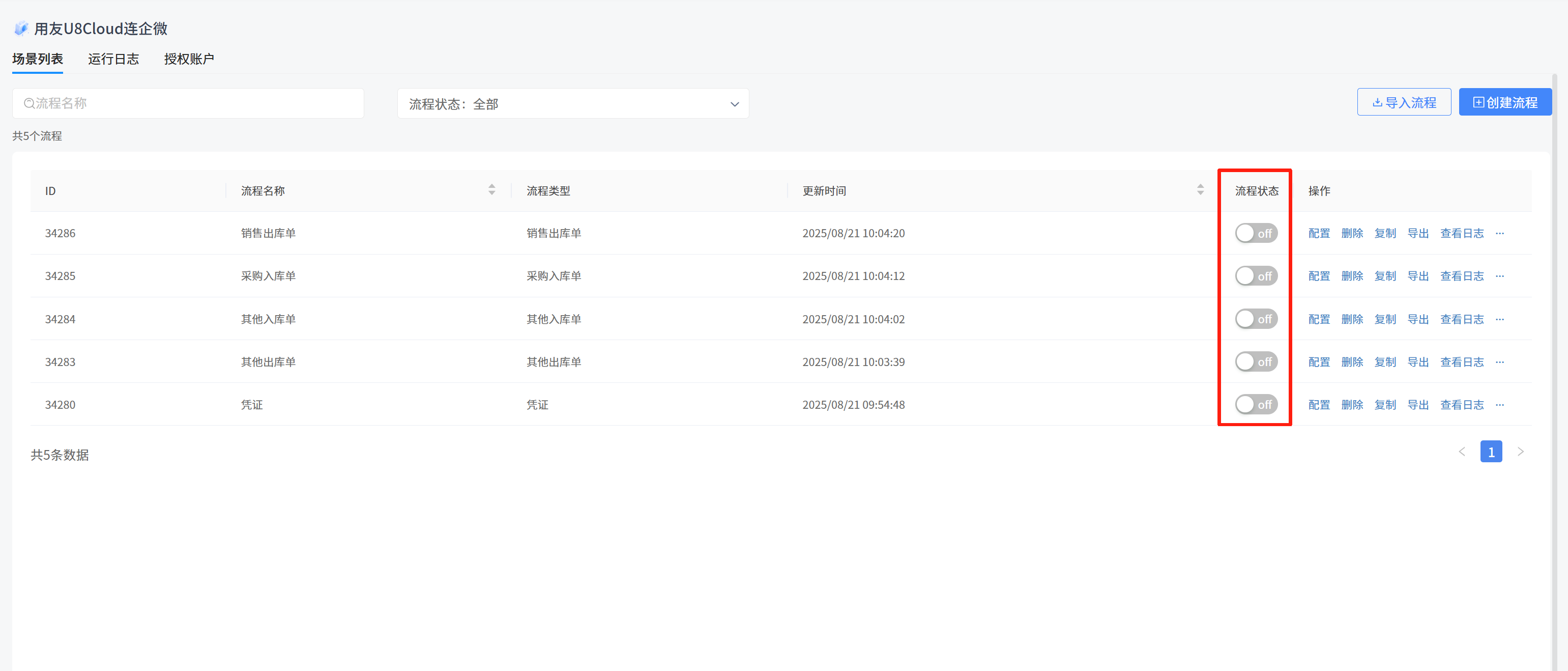Go to previous page arrow

[1462, 452]
